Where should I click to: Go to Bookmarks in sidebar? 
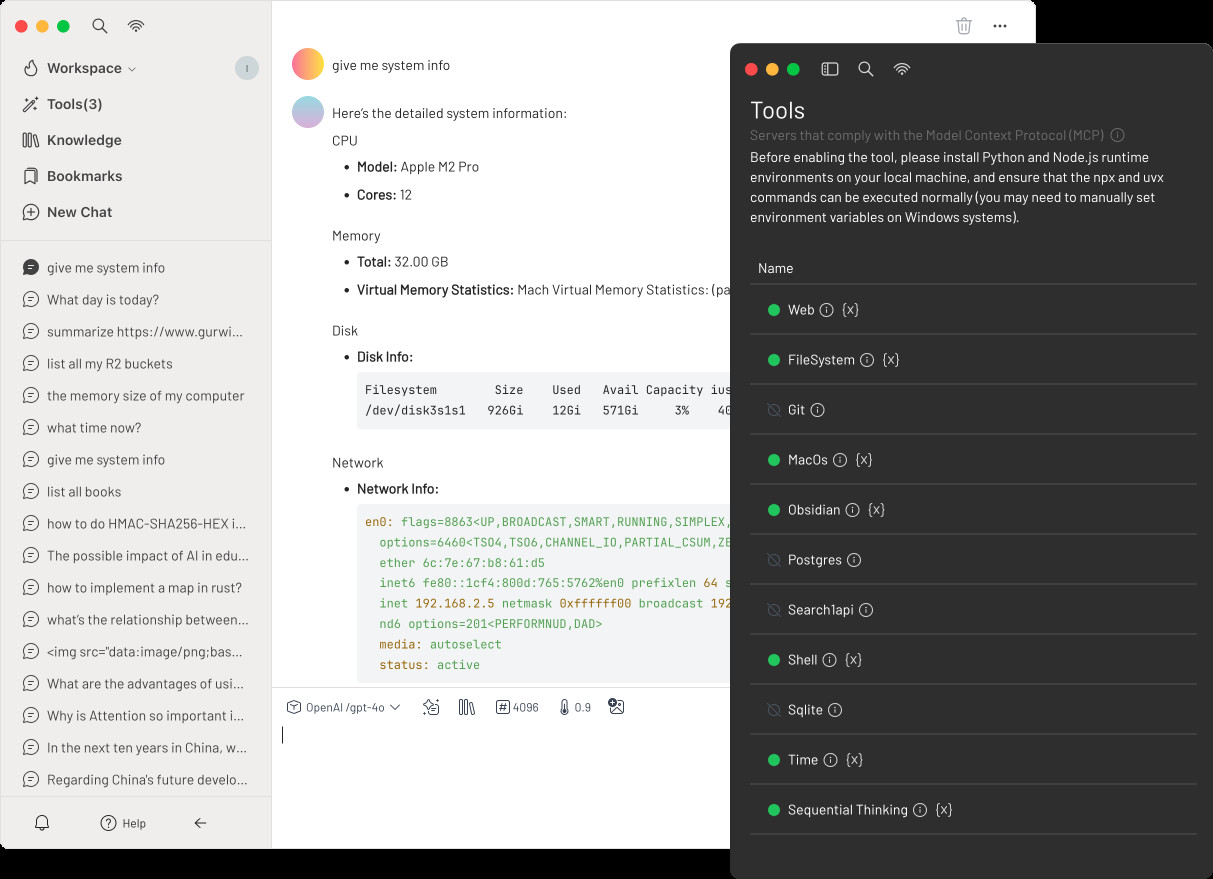click(72, 176)
